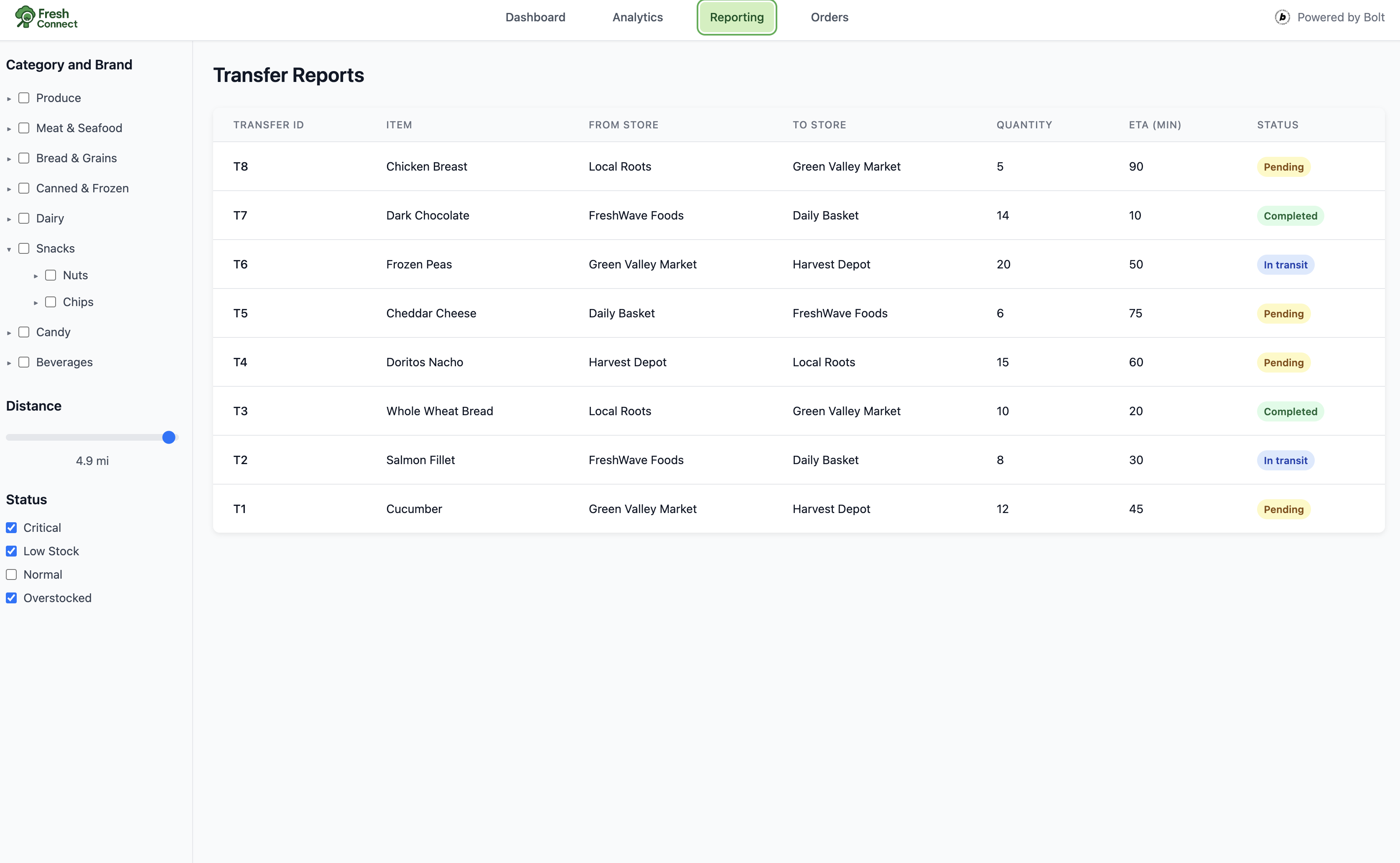Click the Completed badge for Dark Chocolate
This screenshot has width=1400, height=863.
click(1290, 216)
